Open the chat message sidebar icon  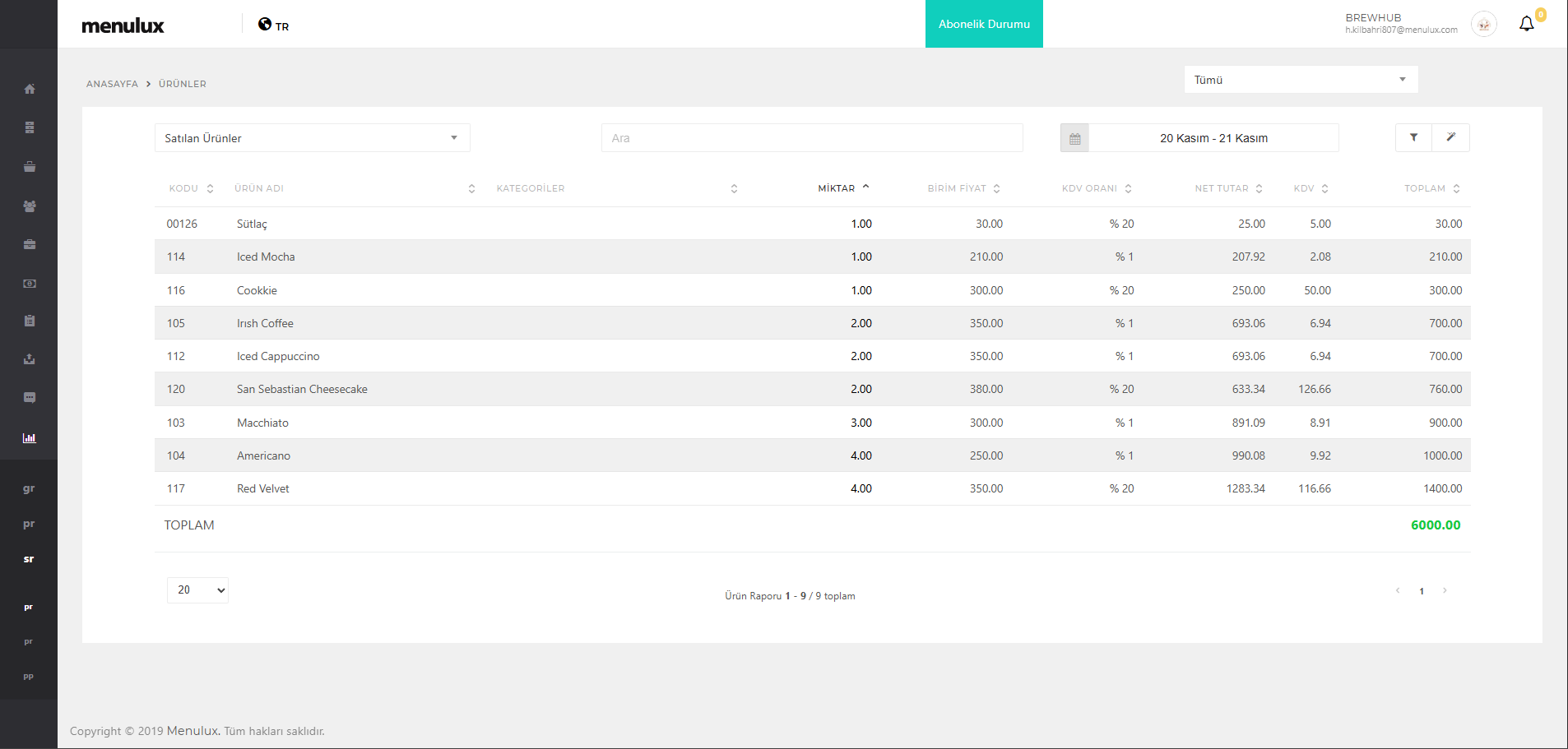click(x=30, y=398)
